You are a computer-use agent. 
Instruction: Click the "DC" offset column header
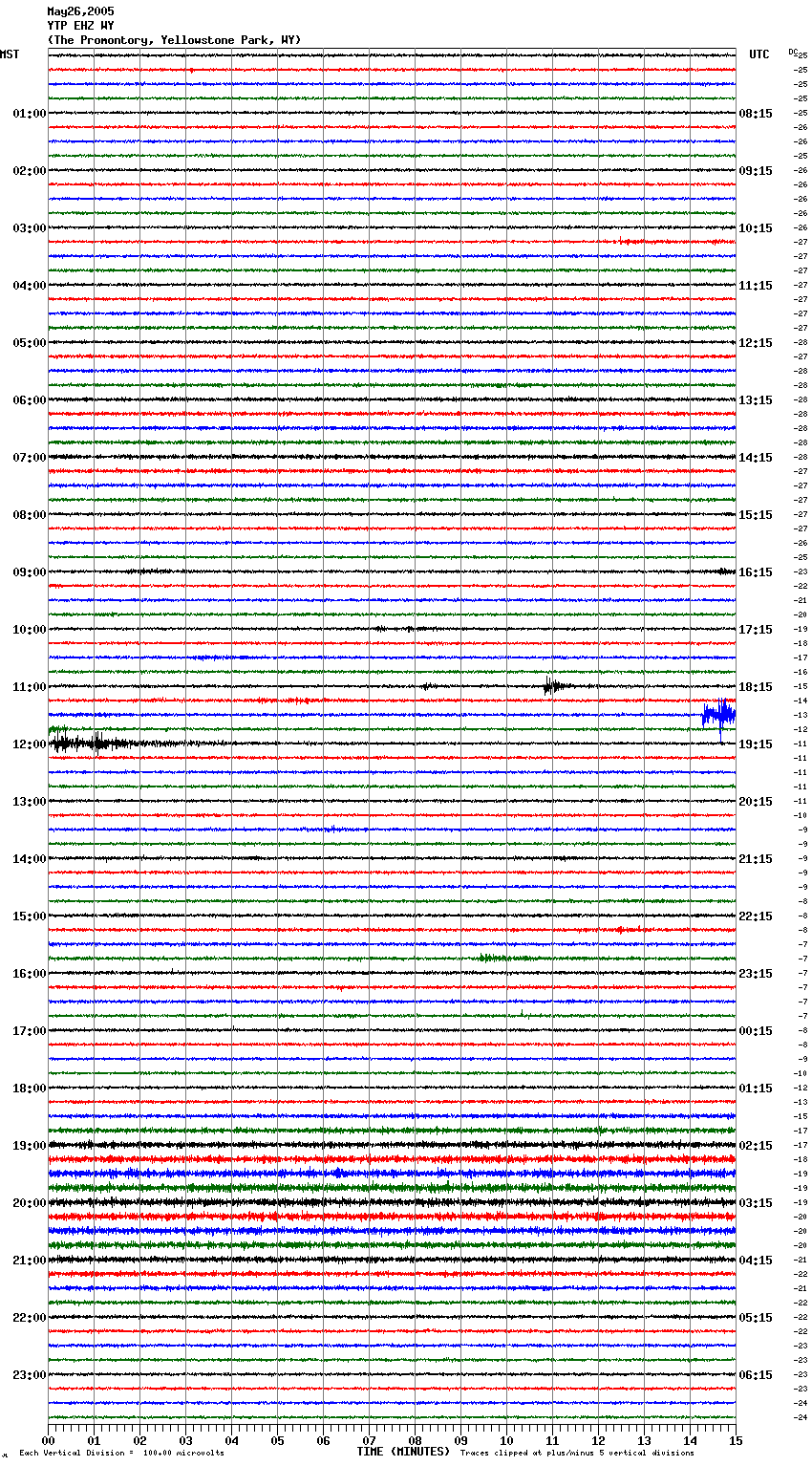(792, 52)
